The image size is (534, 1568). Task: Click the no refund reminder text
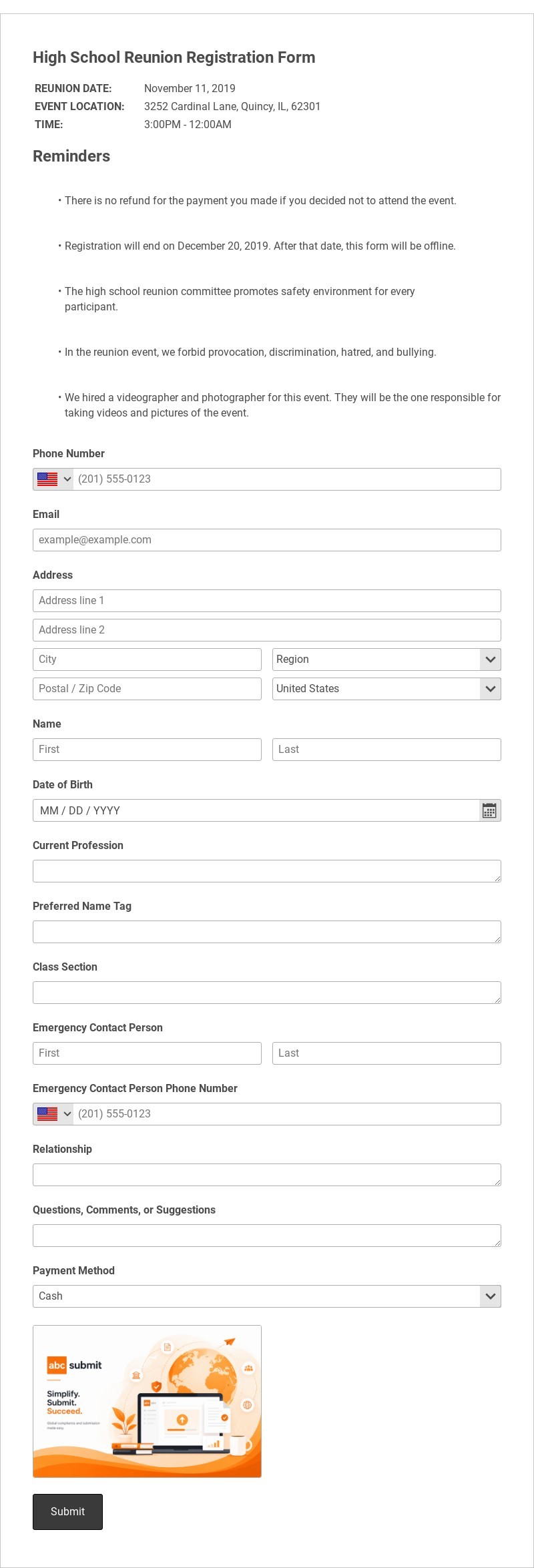260,200
